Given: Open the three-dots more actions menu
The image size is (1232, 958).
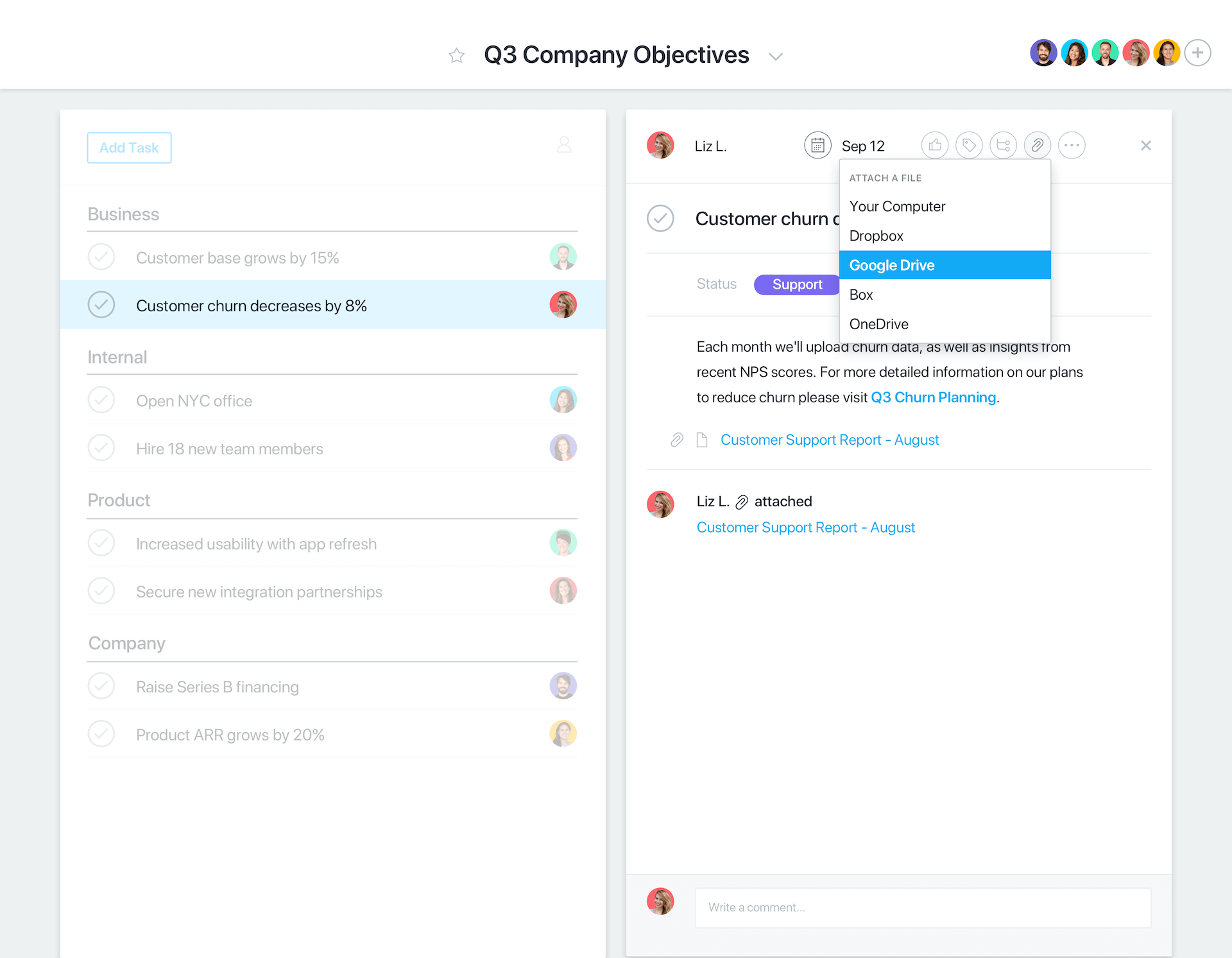Looking at the screenshot, I should (1072, 146).
